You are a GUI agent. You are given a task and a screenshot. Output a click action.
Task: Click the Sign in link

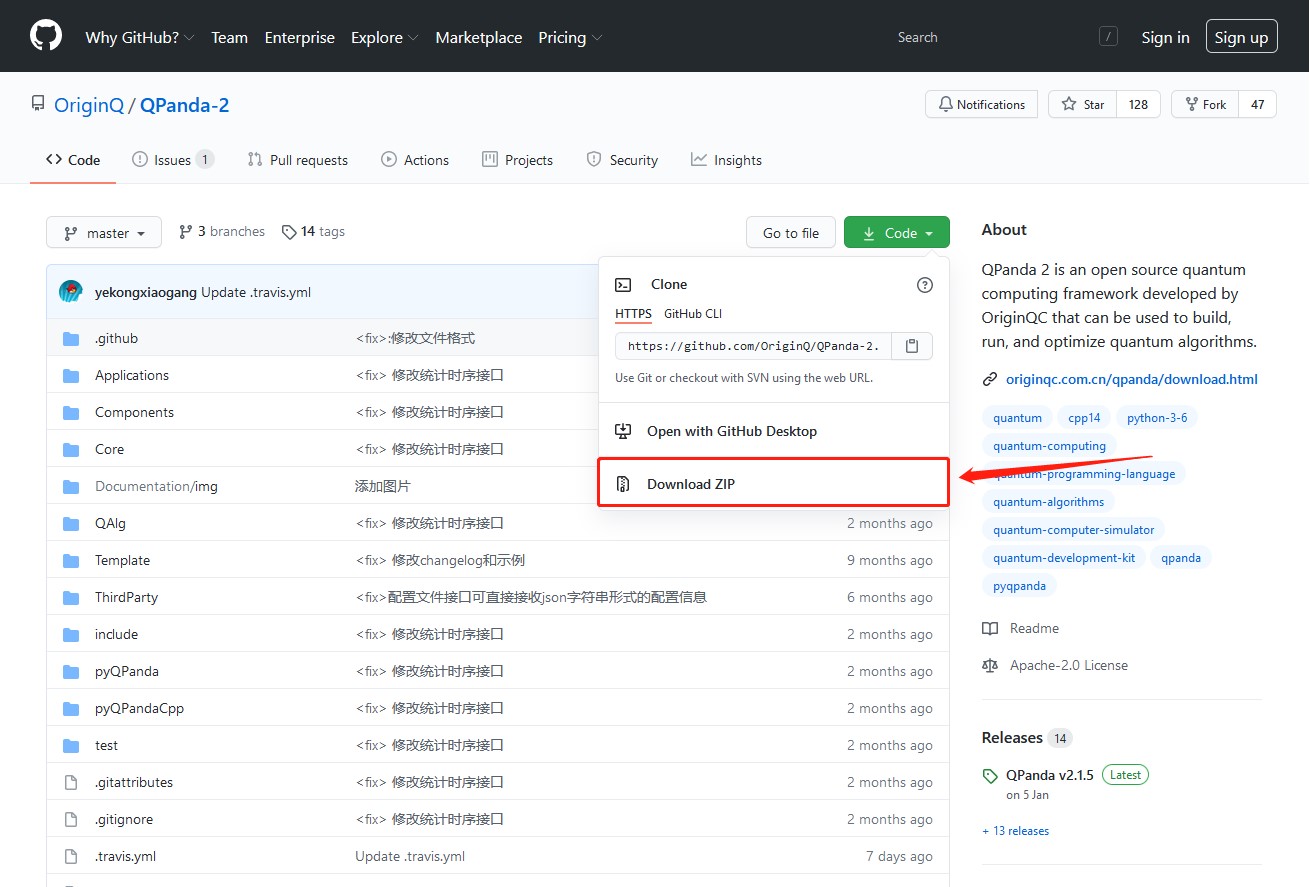pyautogui.click(x=1166, y=38)
